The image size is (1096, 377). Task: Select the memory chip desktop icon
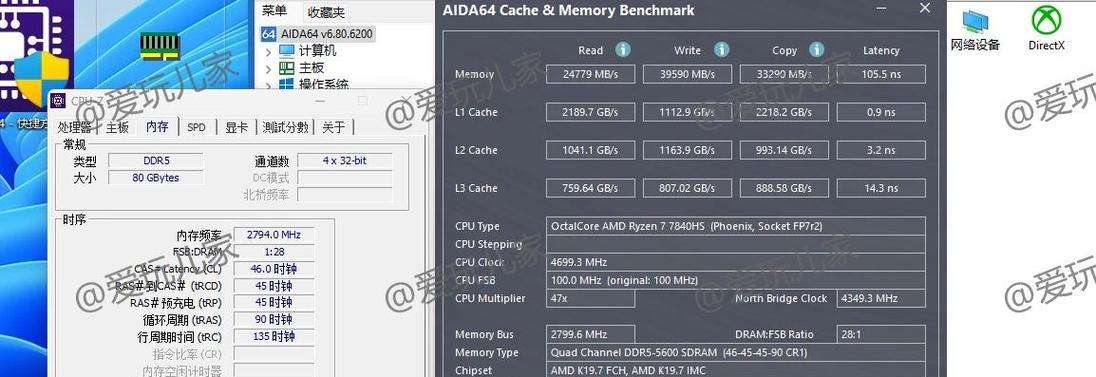160,46
